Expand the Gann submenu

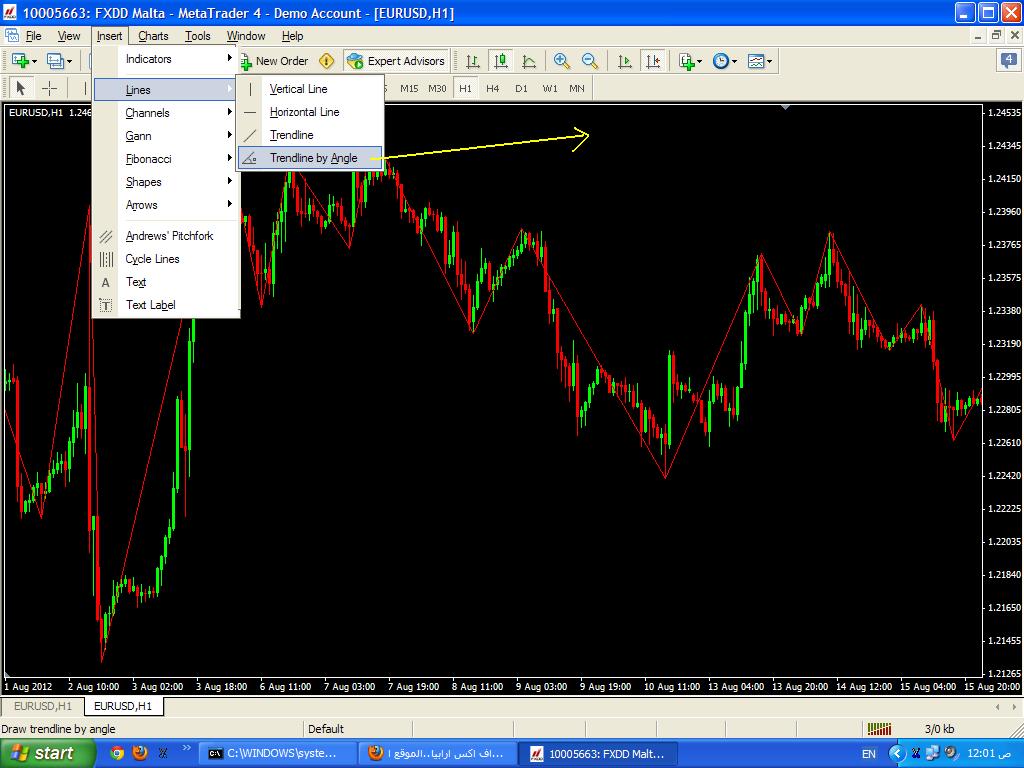point(166,136)
